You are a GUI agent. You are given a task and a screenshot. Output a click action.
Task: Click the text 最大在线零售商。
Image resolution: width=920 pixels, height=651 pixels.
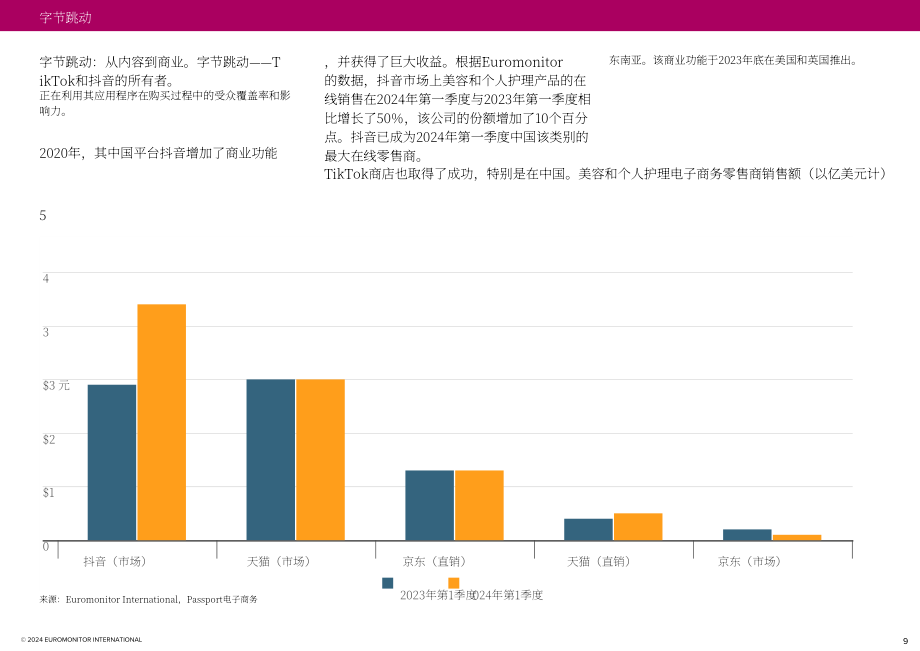374,156
